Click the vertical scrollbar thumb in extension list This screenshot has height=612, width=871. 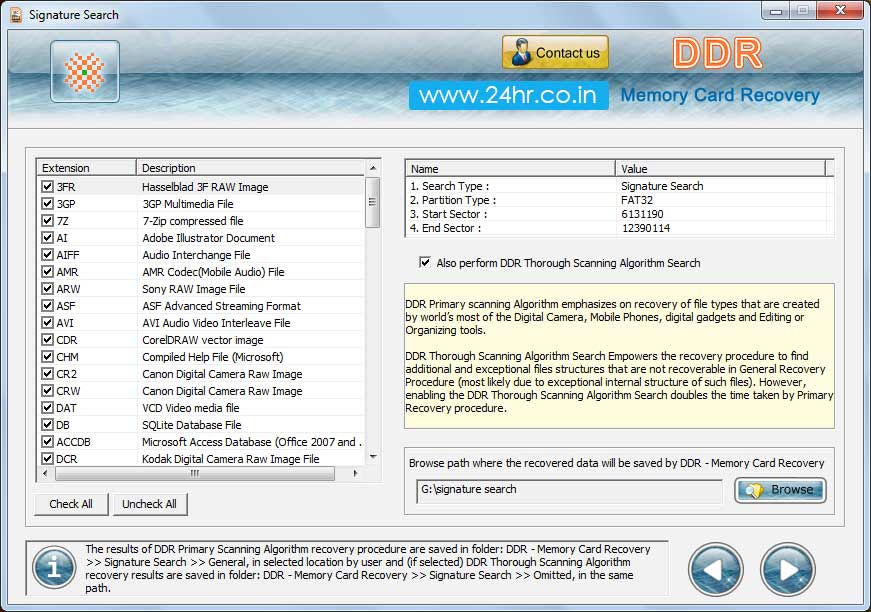coord(373,202)
